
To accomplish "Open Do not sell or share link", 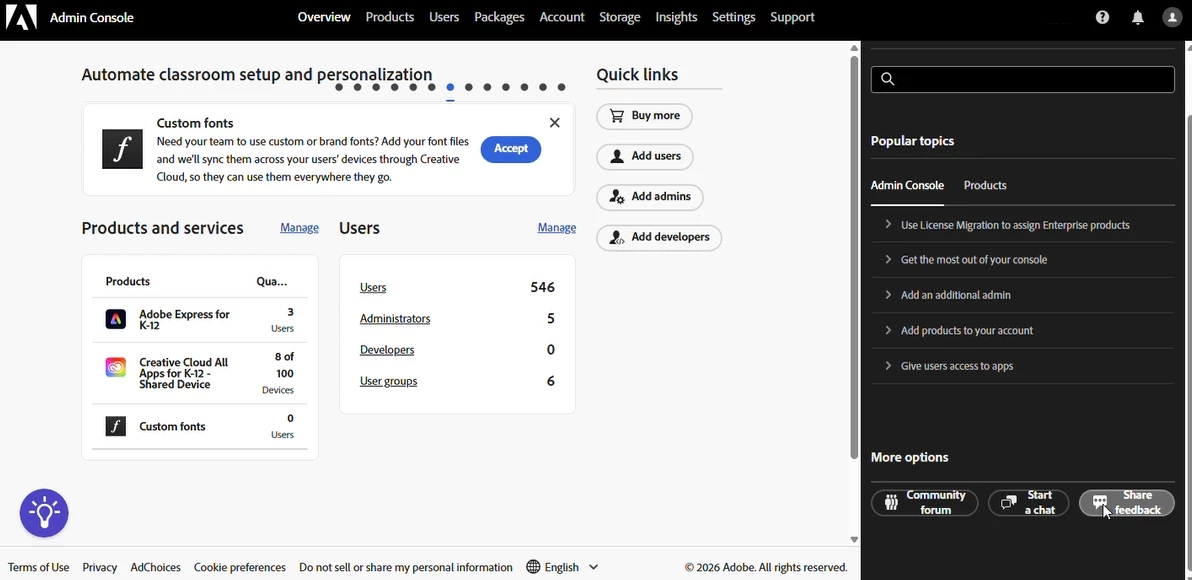I will 405,567.
